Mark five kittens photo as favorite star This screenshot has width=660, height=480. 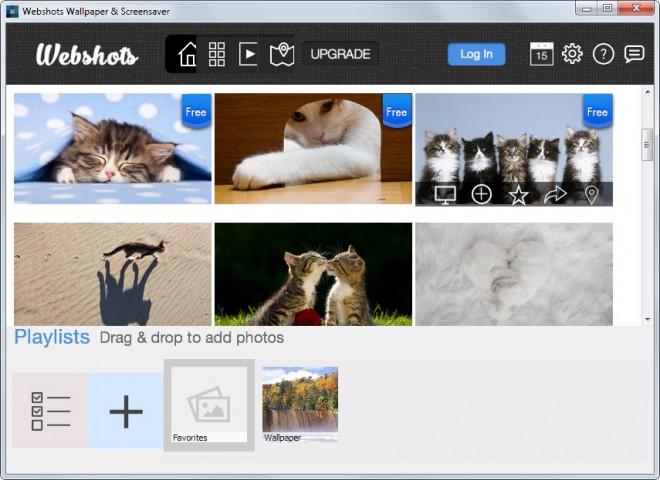click(x=518, y=195)
